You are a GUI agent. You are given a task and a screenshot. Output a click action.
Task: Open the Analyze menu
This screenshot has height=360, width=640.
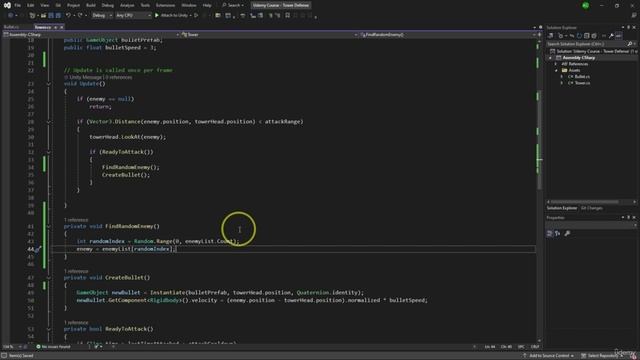coord(127,5)
